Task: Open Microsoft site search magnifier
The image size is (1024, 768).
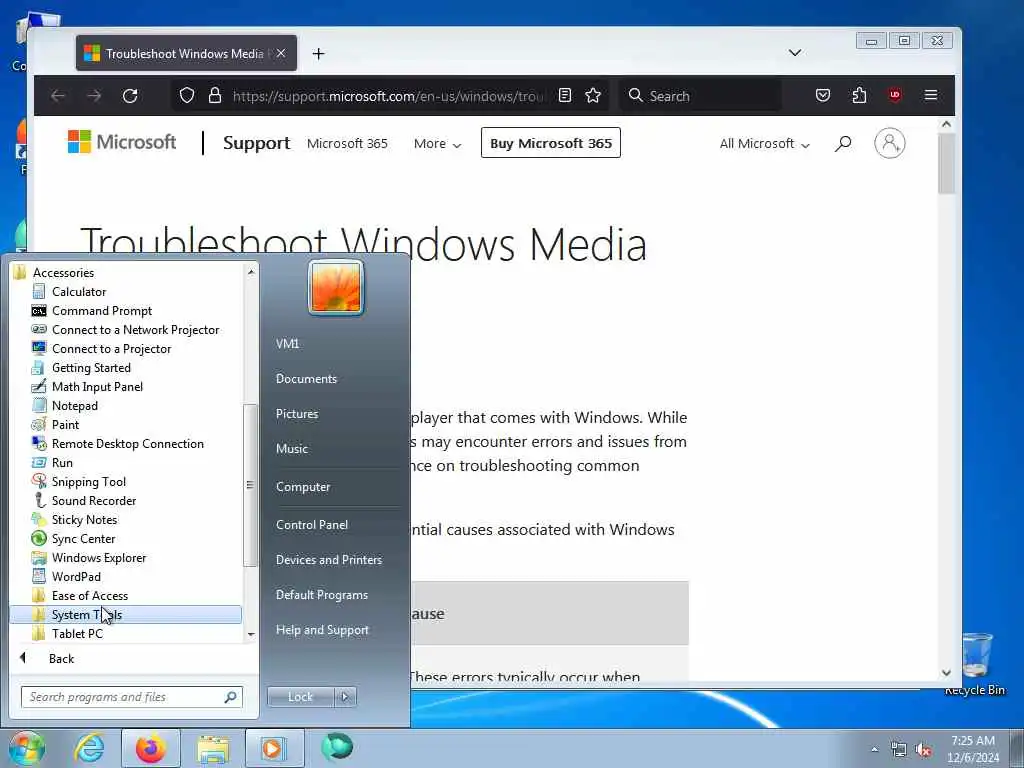Action: 843,143
